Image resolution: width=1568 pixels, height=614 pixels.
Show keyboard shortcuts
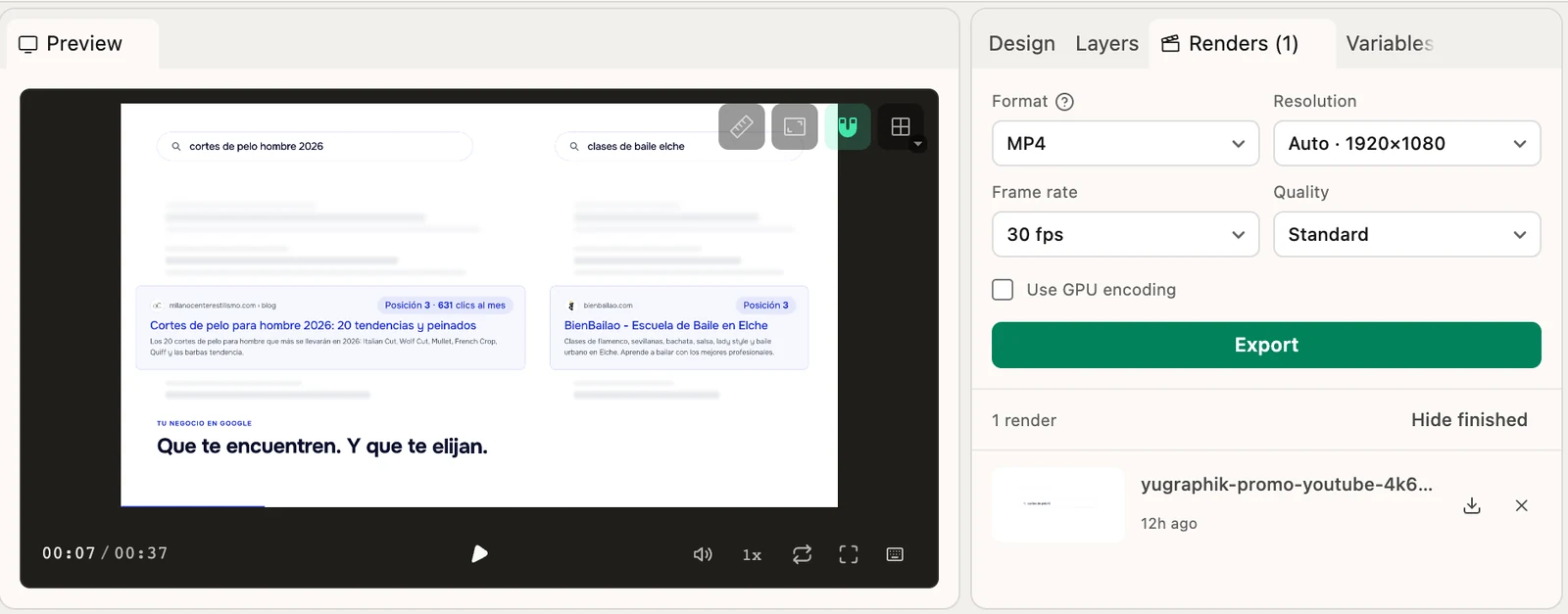(x=895, y=554)
